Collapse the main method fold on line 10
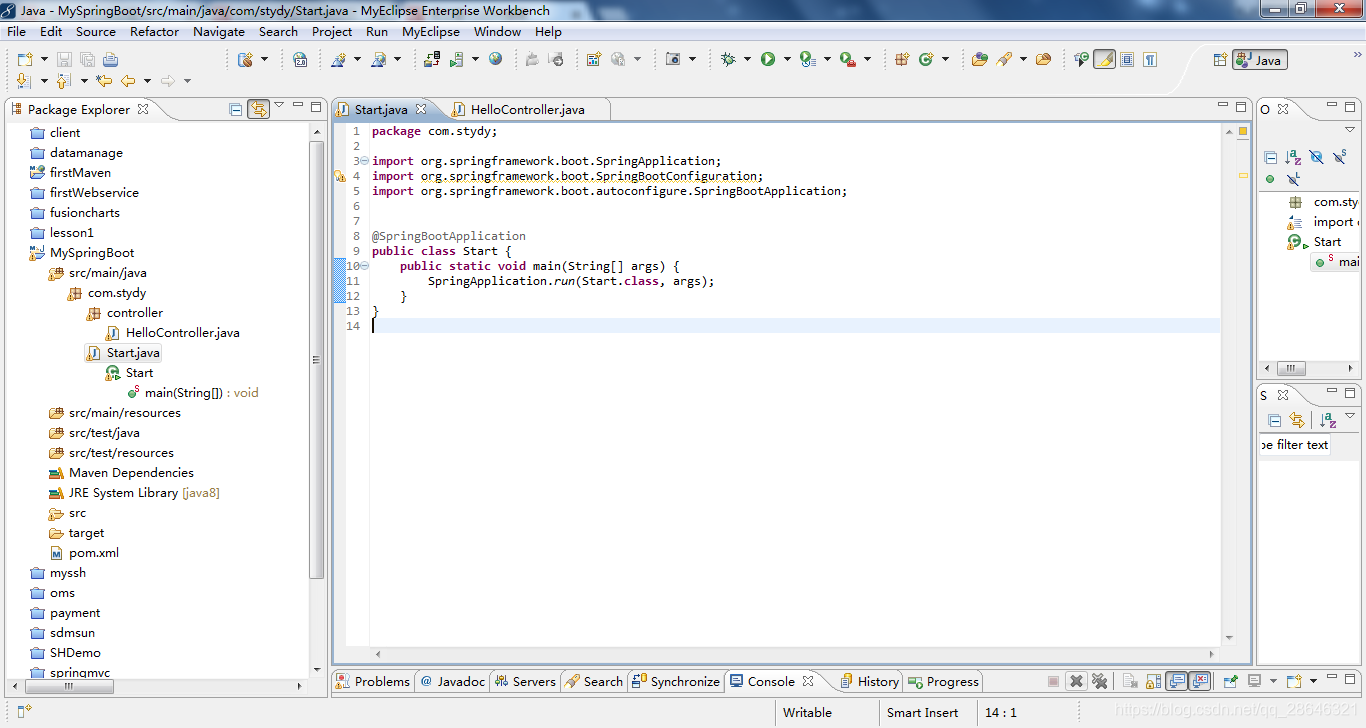Image resolution: width=1366 pixels, height=728 pixels. 364,266
